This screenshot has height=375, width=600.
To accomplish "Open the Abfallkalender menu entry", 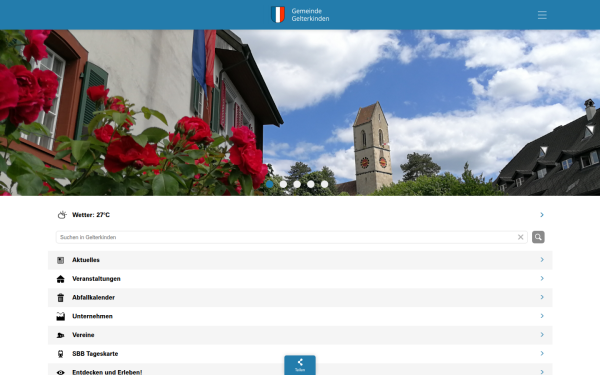I will click(300, 298).
